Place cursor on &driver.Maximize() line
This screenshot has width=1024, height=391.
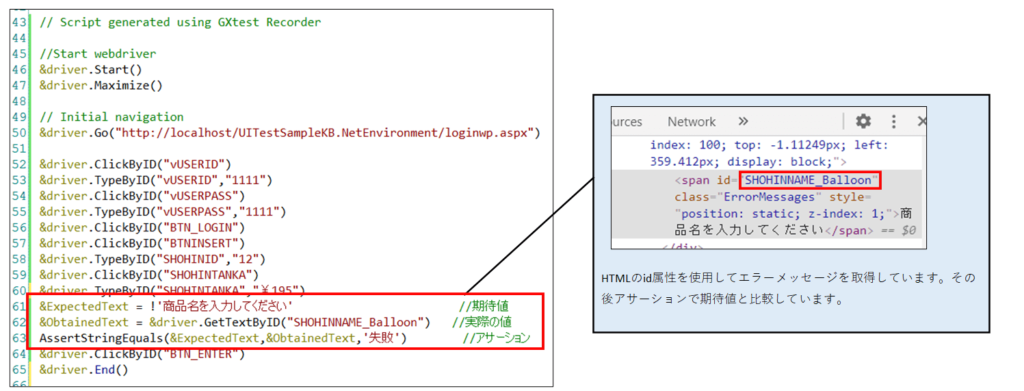(x=101, y=86)
